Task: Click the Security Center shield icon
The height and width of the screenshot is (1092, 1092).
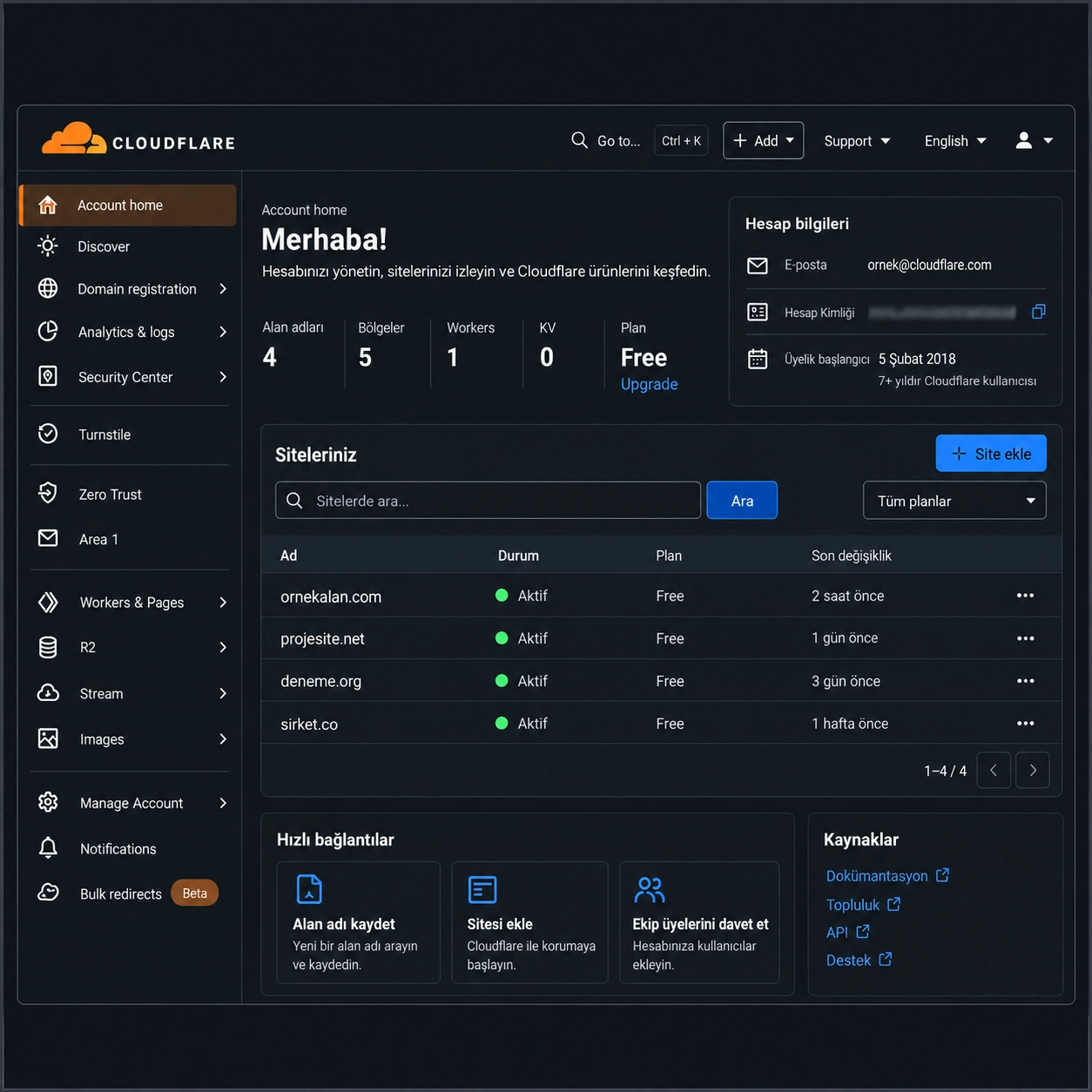Action: (x=48, y=376)
